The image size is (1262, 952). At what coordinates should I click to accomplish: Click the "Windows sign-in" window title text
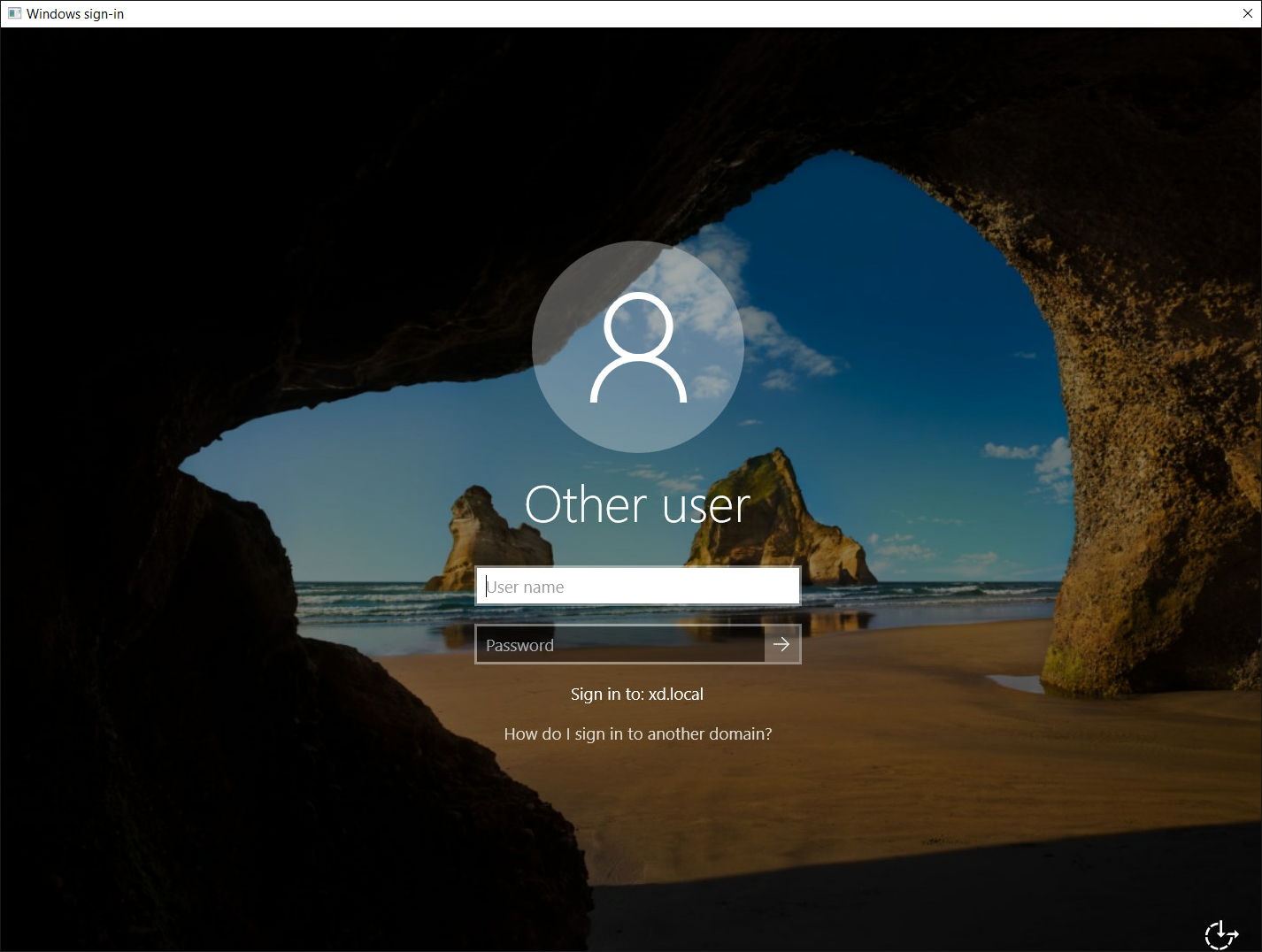[x=75, y=13]
